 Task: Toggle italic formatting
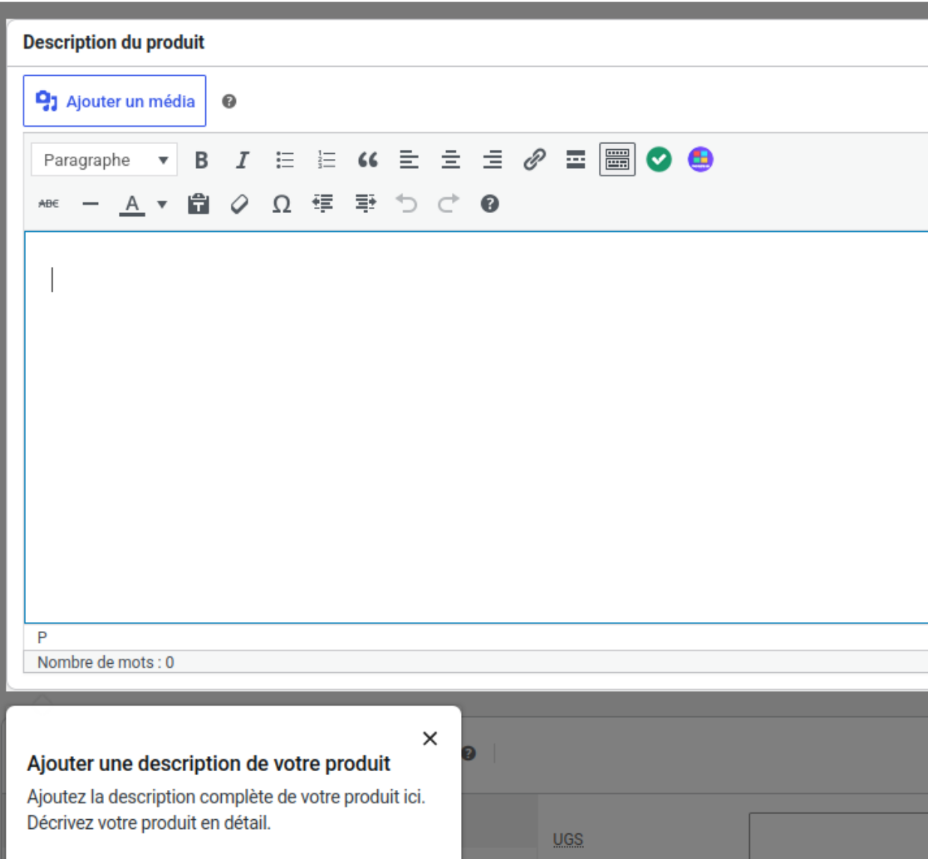(243, 160)
